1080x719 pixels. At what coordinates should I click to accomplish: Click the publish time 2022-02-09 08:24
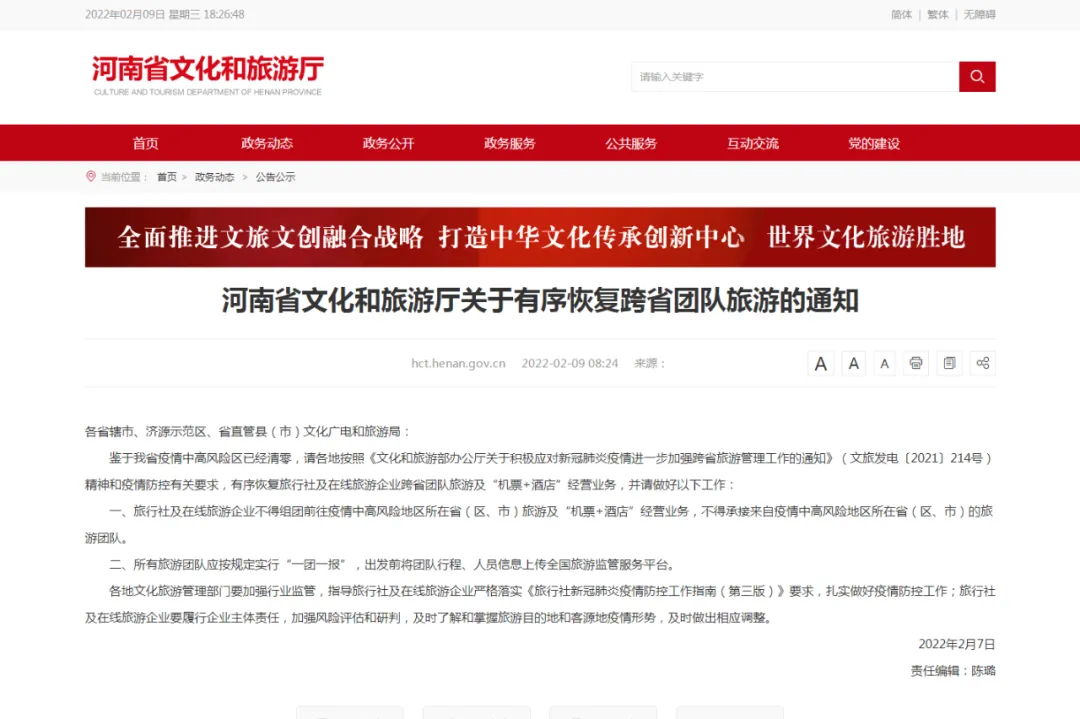[570, 364]
